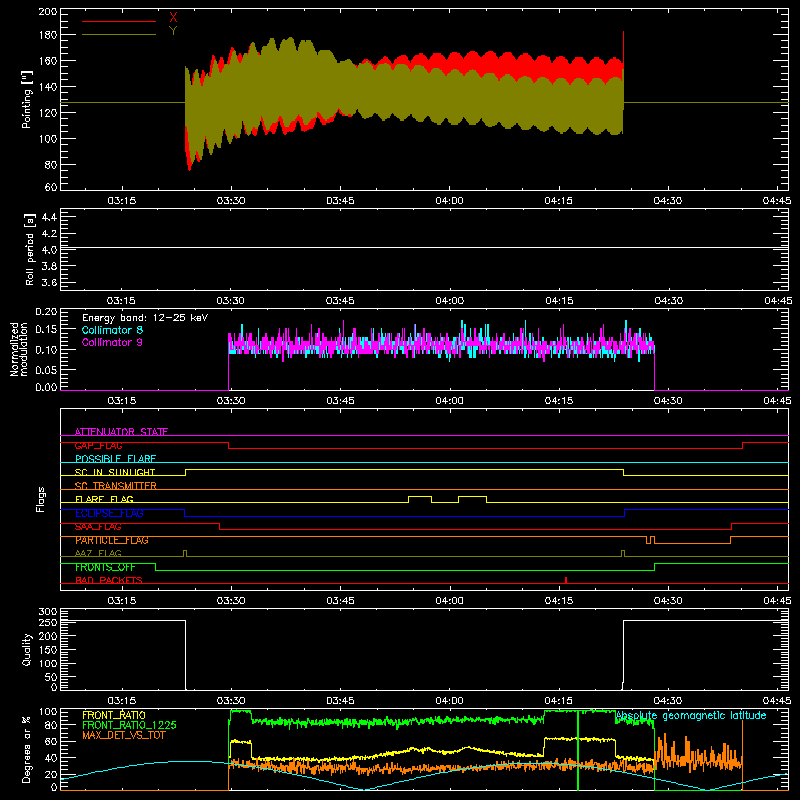Select the Normalized modulation axis title
800x800 pixels.
(x=19, y=349)
